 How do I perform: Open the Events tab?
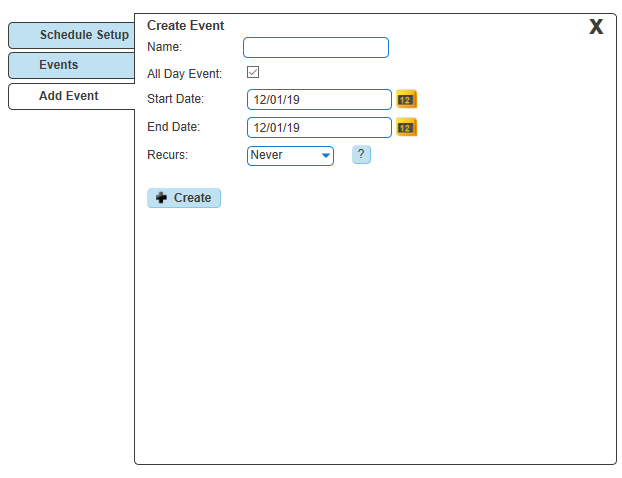click(72, 65)
